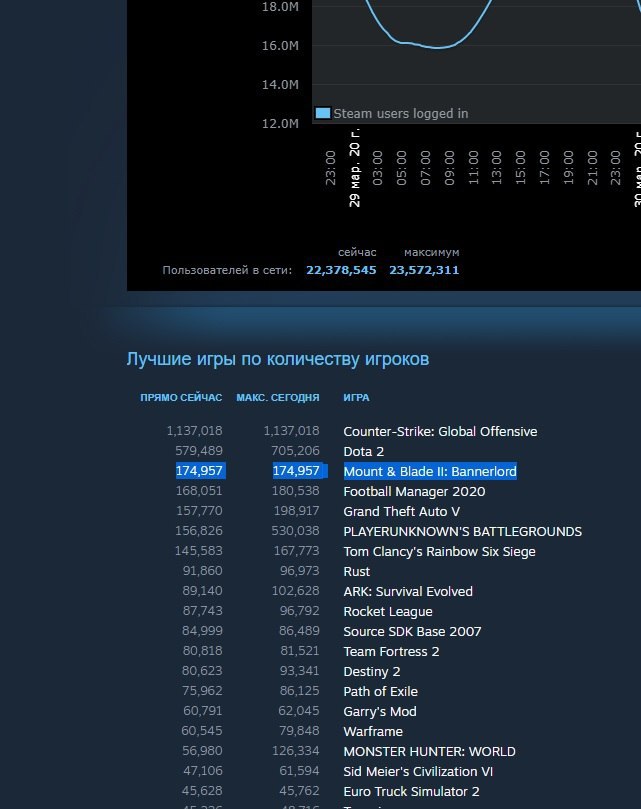Click Monster Hunter peak today 126,334
Viewport: 641px width, 809px height.
296,751
